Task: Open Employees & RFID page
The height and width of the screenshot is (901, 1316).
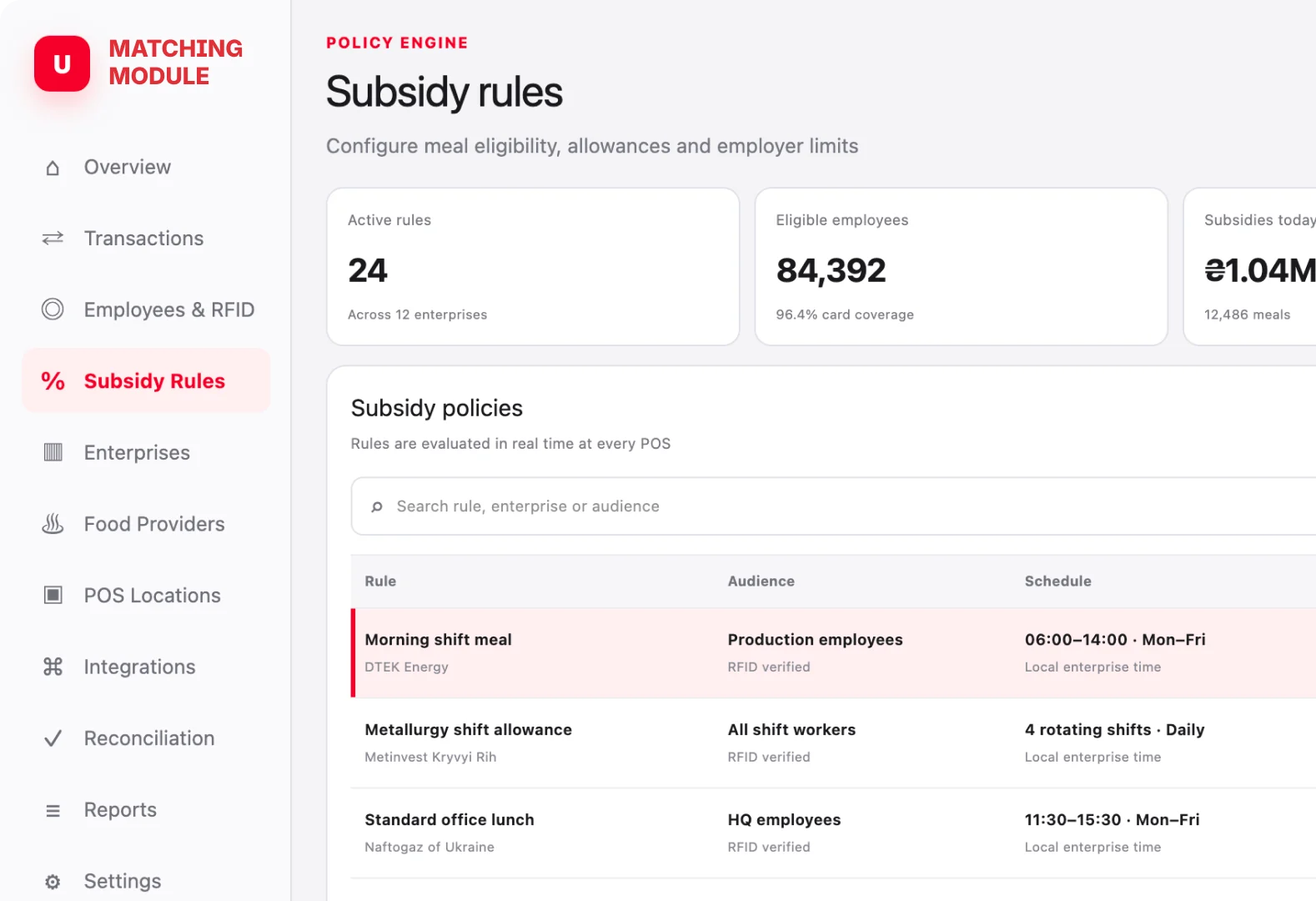Action: pyautogui.click(x=146, y=310)
